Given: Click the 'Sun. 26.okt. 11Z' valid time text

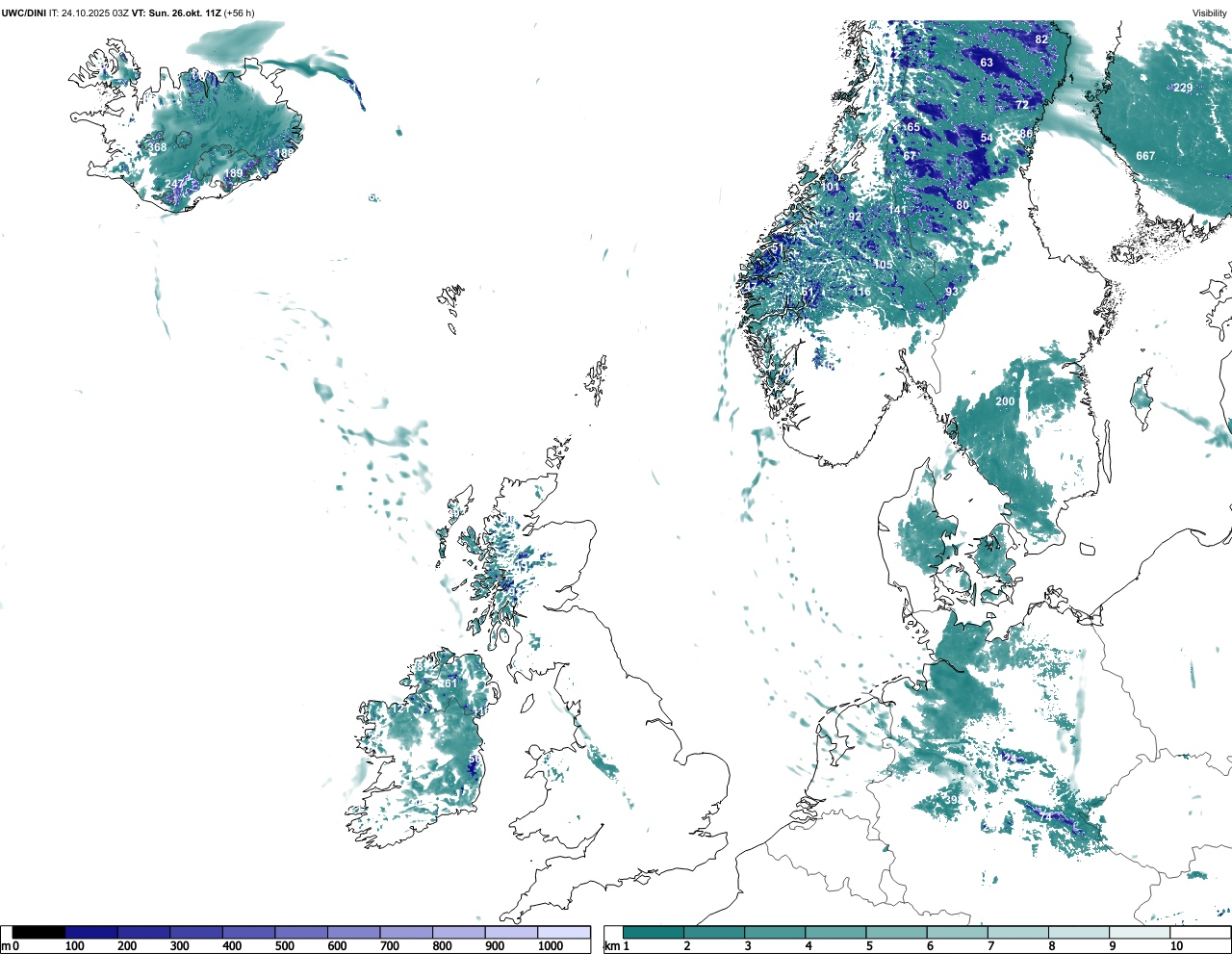Looking at the screenshot, I should click(x=183, y=13).
